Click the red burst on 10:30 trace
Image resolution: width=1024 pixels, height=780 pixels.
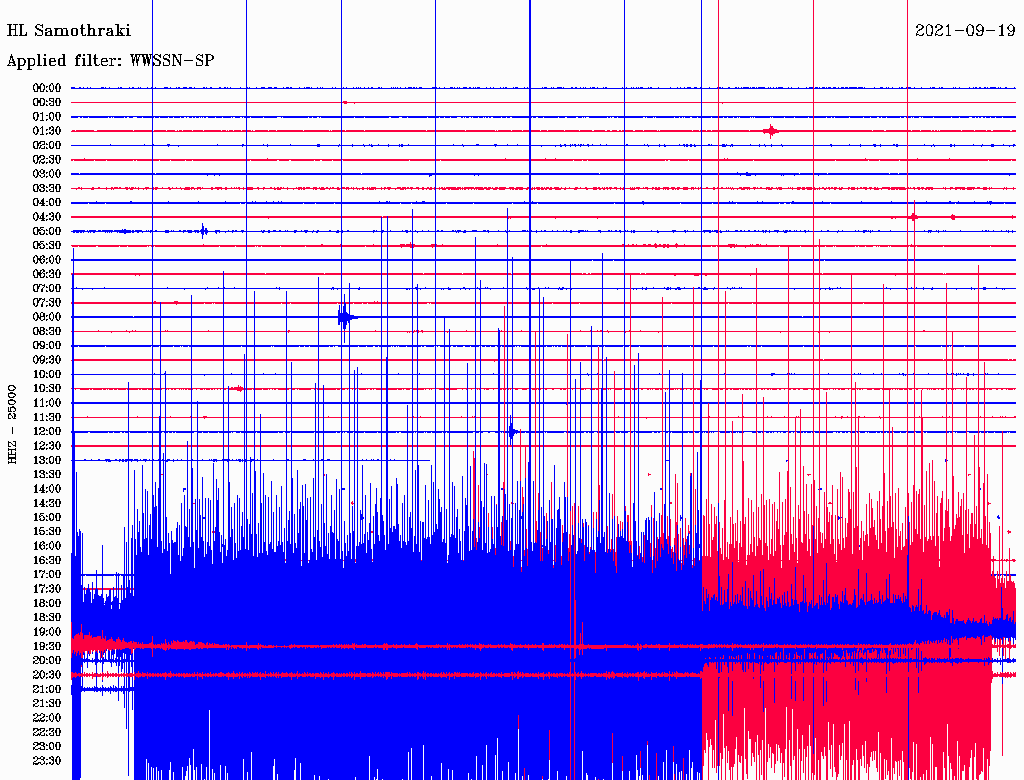(236, 389)
